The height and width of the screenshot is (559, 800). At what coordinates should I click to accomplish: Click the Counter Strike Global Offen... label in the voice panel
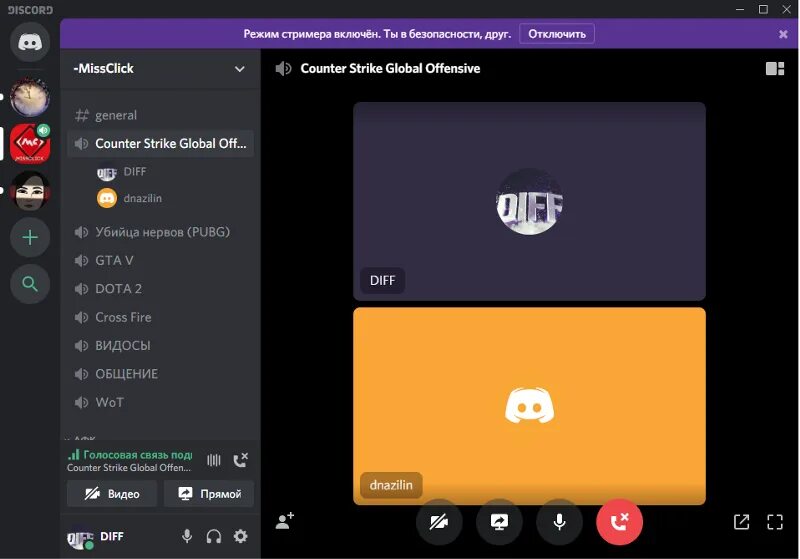(x=129, y=468)
